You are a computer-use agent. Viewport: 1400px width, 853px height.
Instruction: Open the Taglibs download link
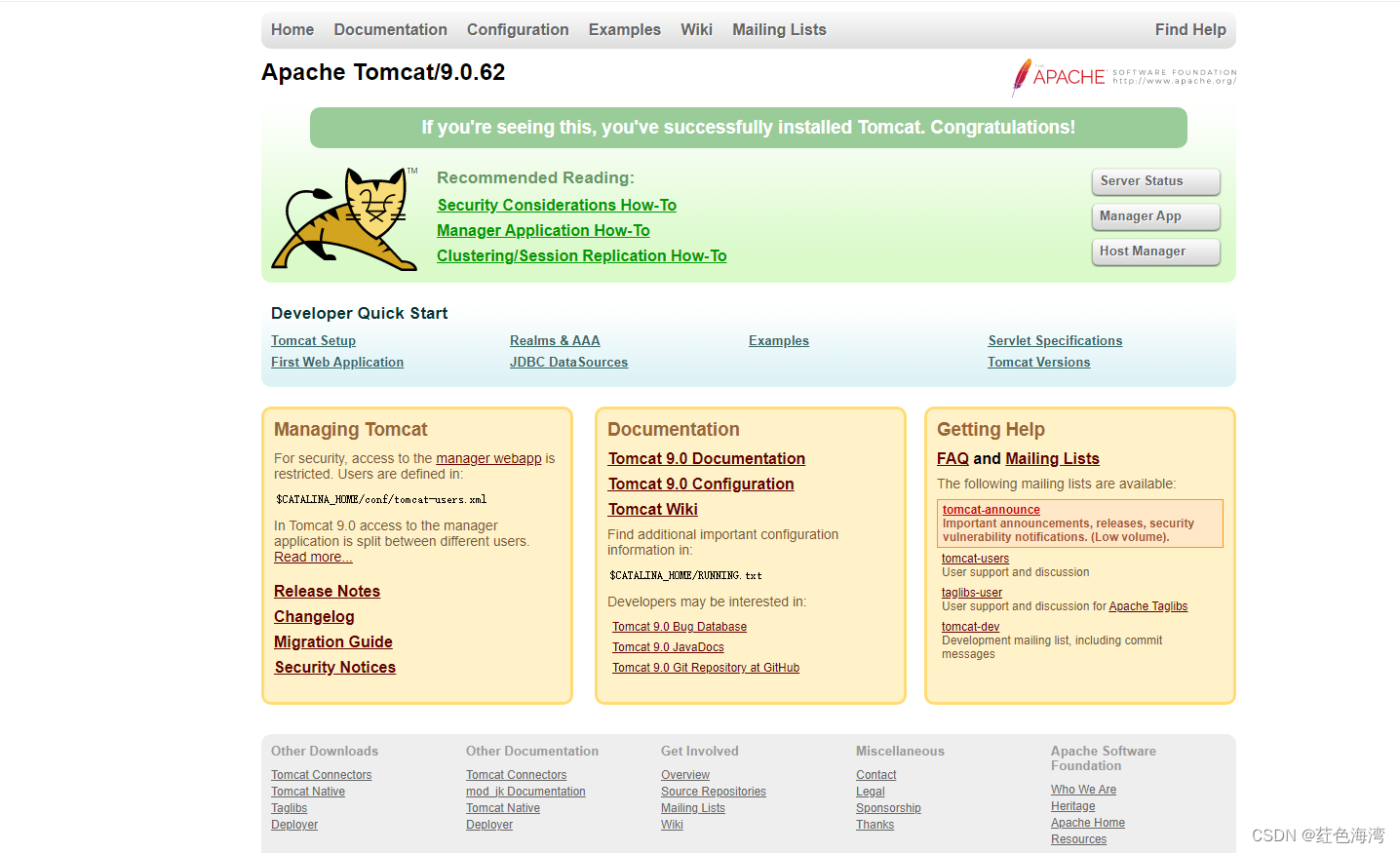click(x=289, y=808)
